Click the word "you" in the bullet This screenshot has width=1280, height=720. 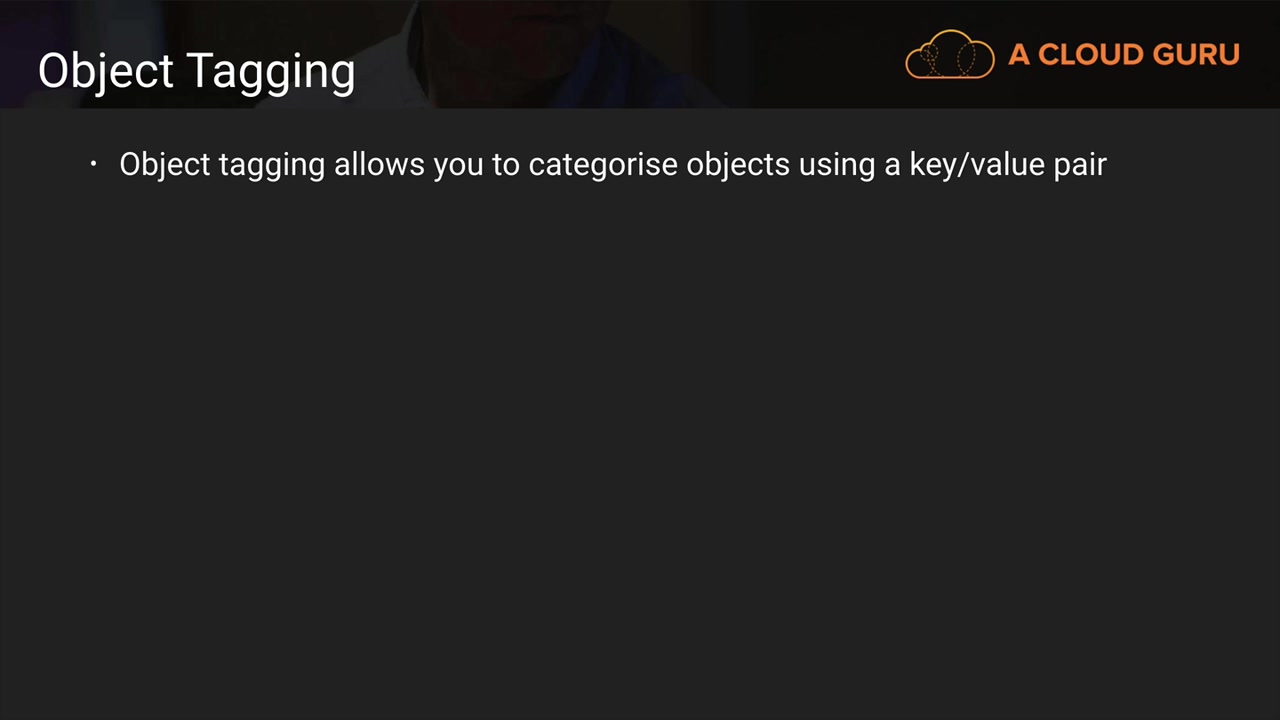[x=458, y=164]
